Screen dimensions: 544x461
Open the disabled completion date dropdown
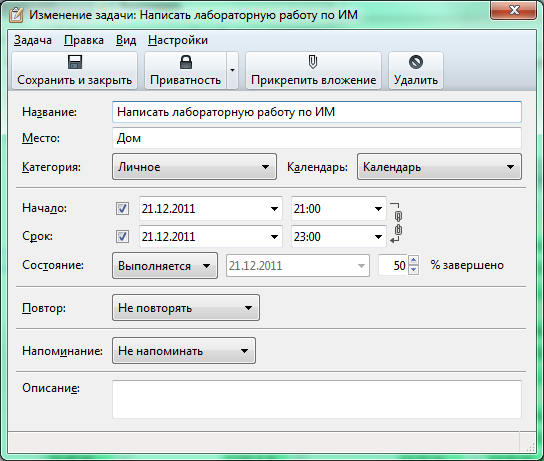(361, 266)
